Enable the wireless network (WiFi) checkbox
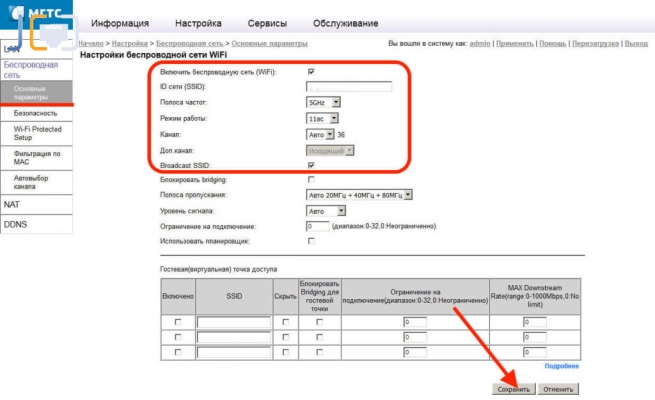This screenshot has width=655, height=400. click(x=312, y=72)
